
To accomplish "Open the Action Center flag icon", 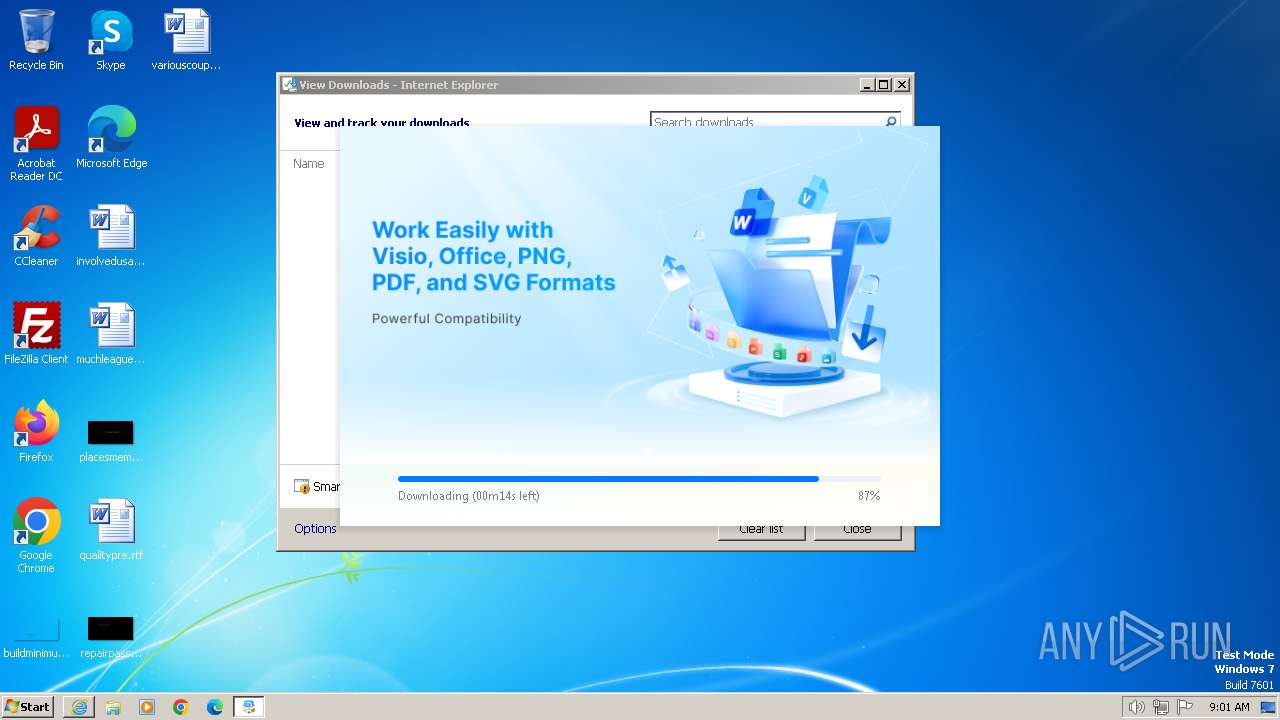I will click(1185, 707).
